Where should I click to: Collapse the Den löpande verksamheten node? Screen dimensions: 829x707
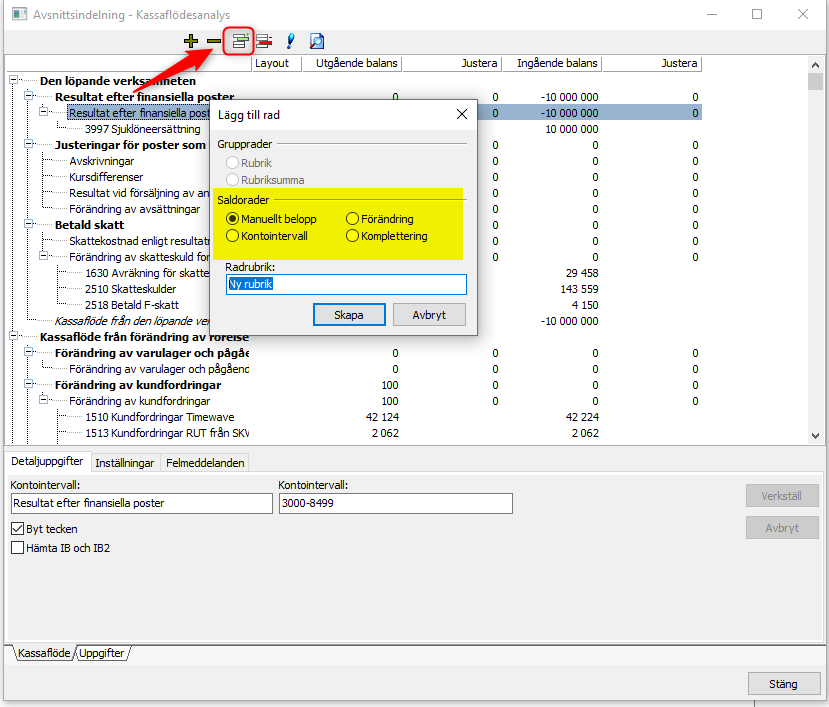click(13, 80)
